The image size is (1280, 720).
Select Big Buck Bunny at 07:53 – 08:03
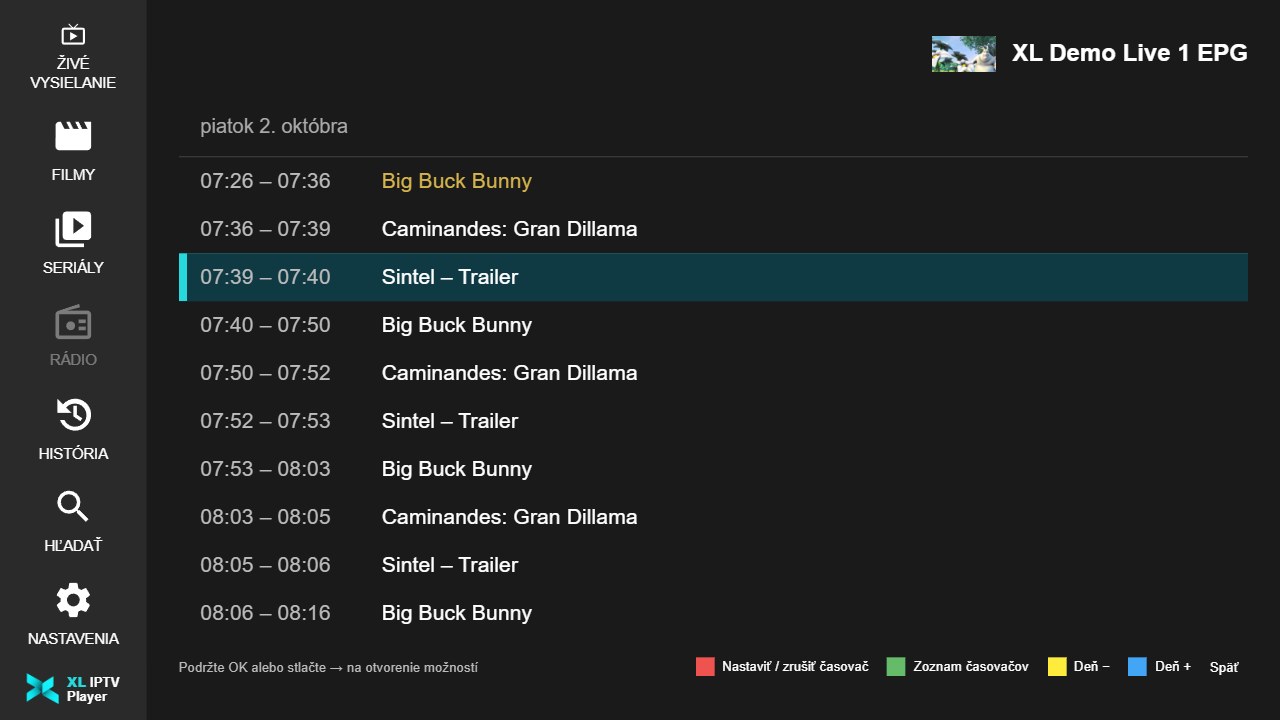(x=713, y=469)
